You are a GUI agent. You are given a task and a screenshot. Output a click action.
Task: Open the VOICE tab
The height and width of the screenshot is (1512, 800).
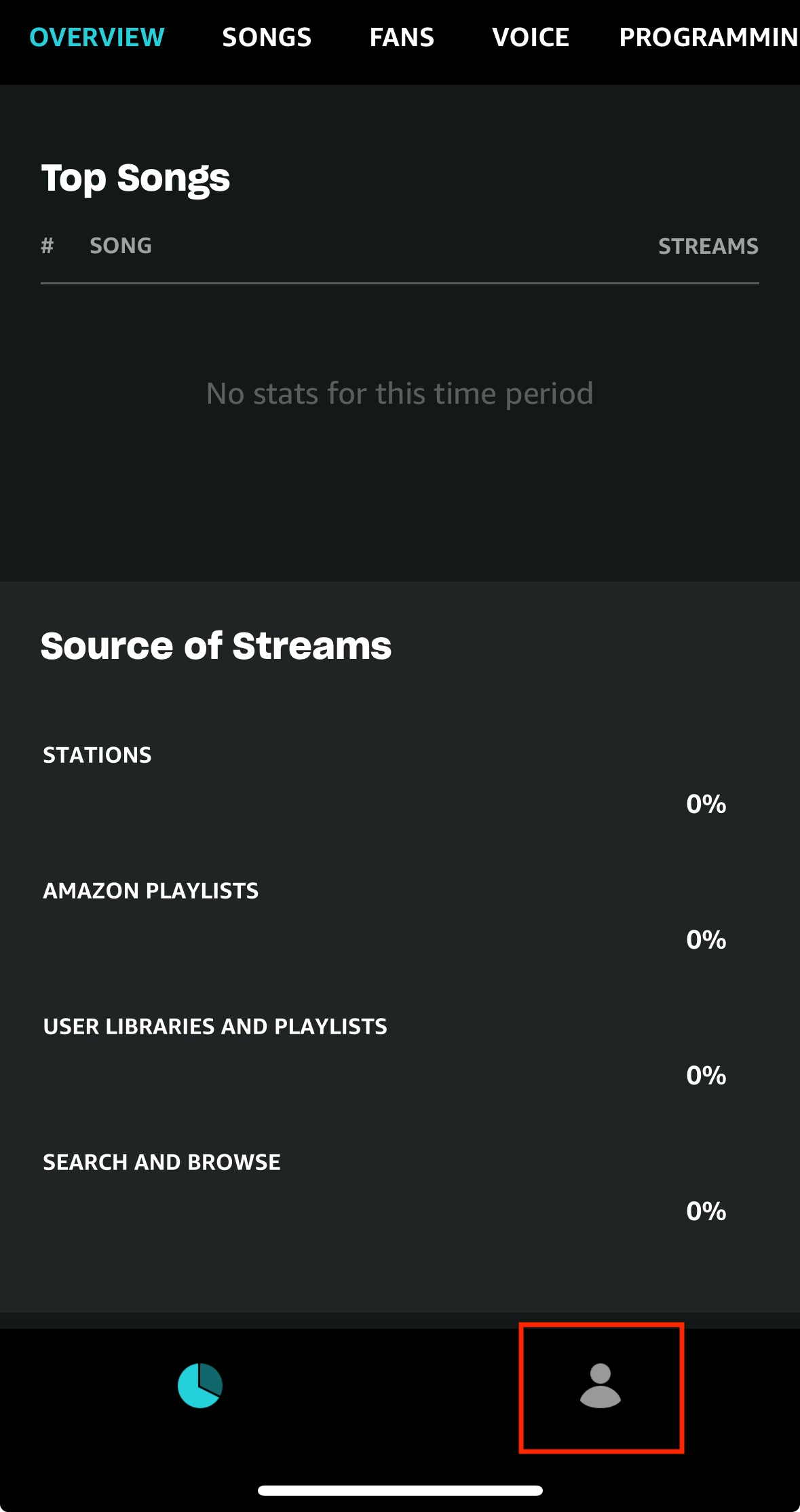point(531,37)
